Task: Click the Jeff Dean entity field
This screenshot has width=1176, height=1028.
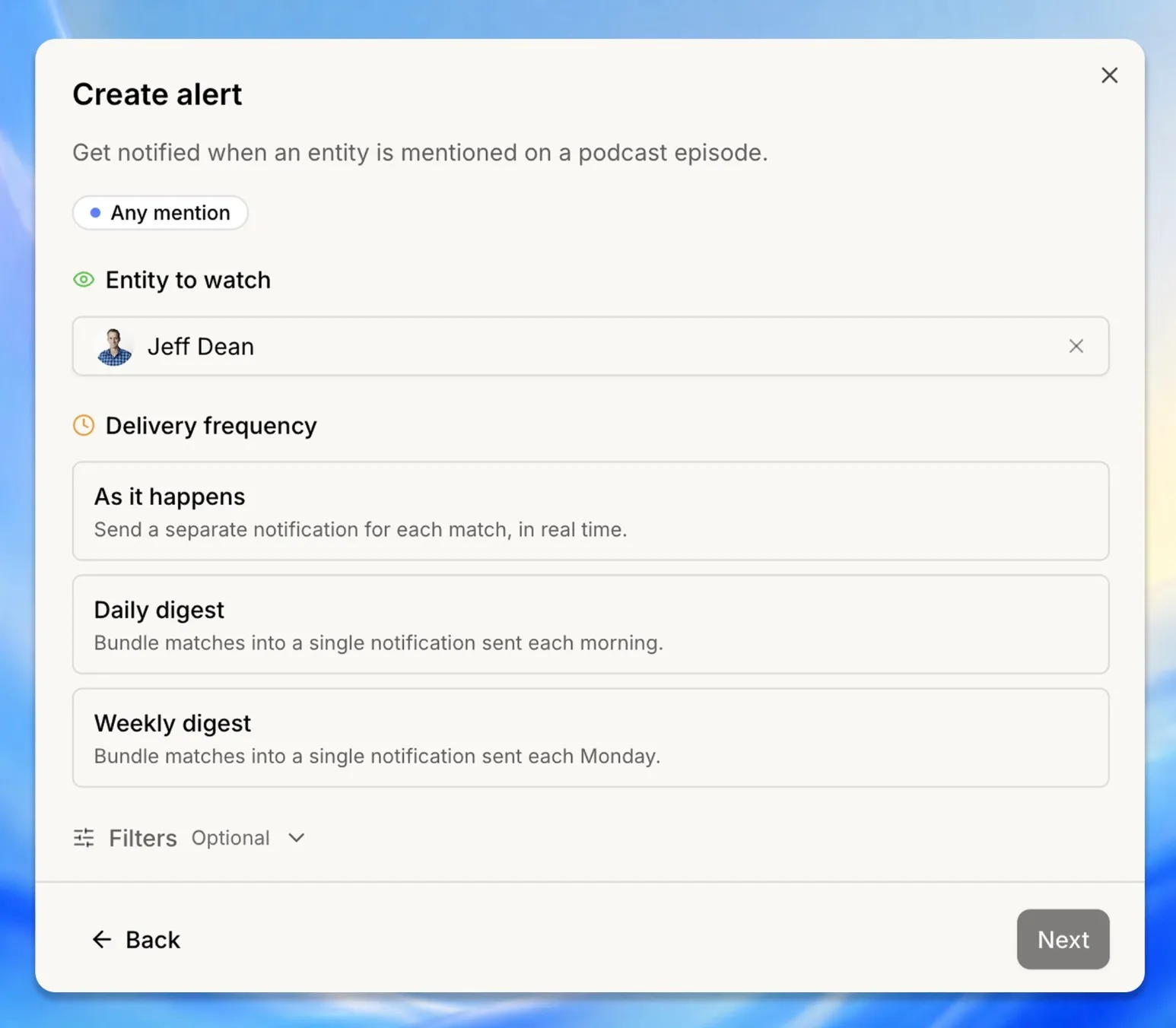Action: coord(590,346)
